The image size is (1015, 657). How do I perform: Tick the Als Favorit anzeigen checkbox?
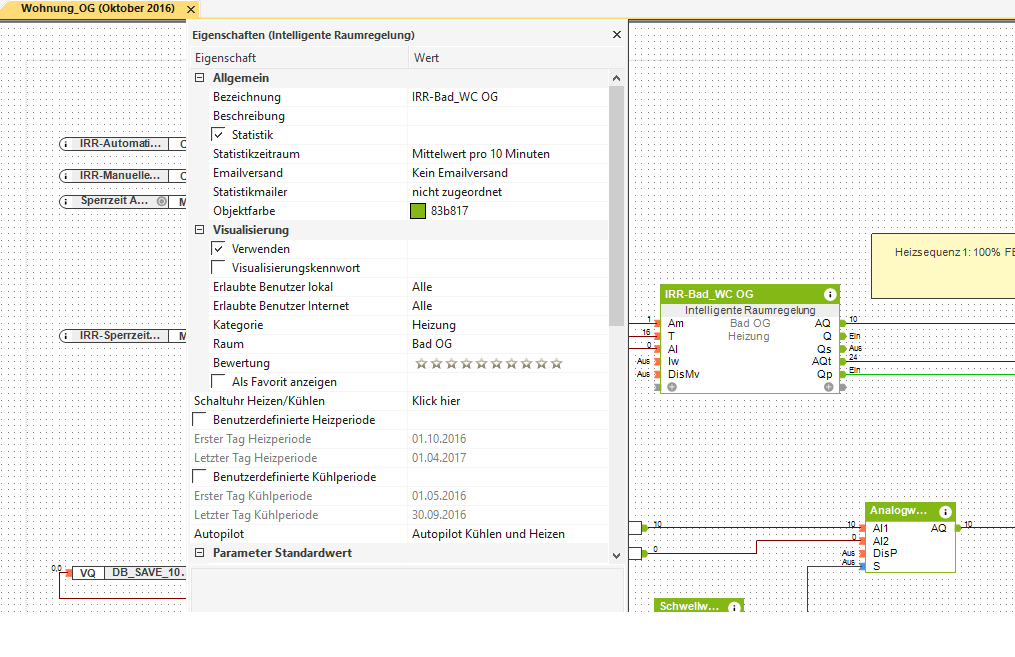coord(219,382)
